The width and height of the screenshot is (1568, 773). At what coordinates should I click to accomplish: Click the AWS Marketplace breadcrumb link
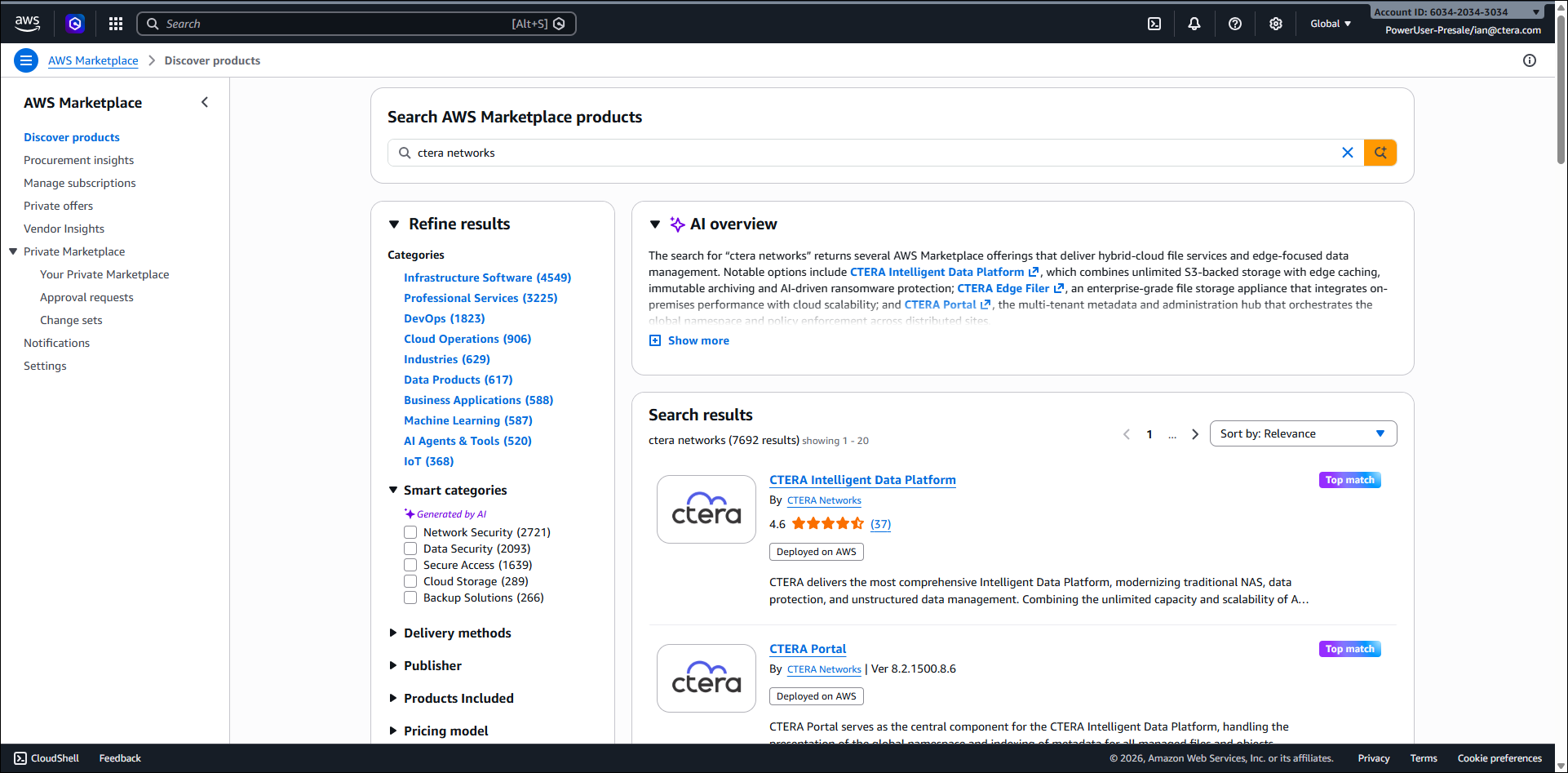click(x=93, y=60)
